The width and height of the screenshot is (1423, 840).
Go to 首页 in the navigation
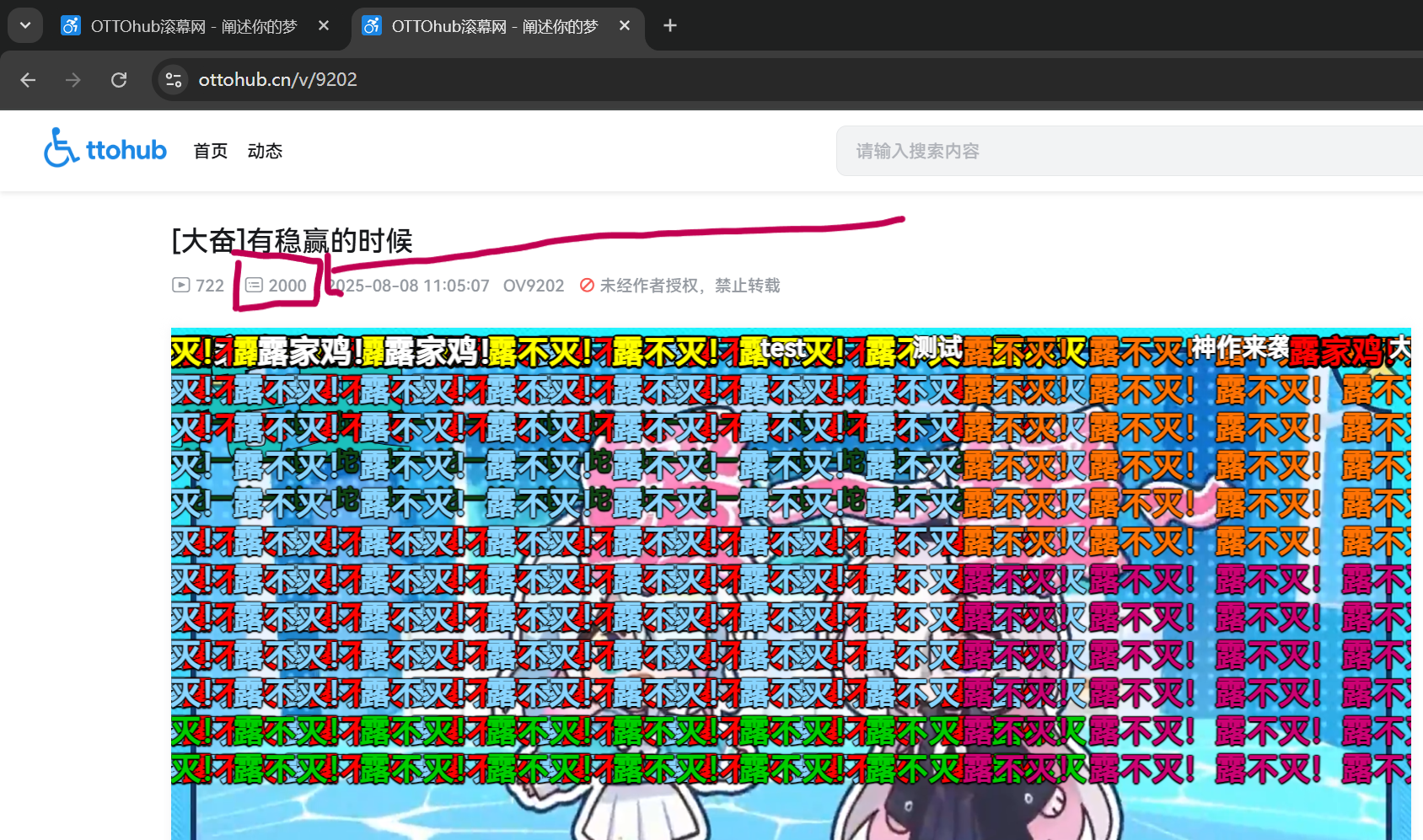coord(210,151)
